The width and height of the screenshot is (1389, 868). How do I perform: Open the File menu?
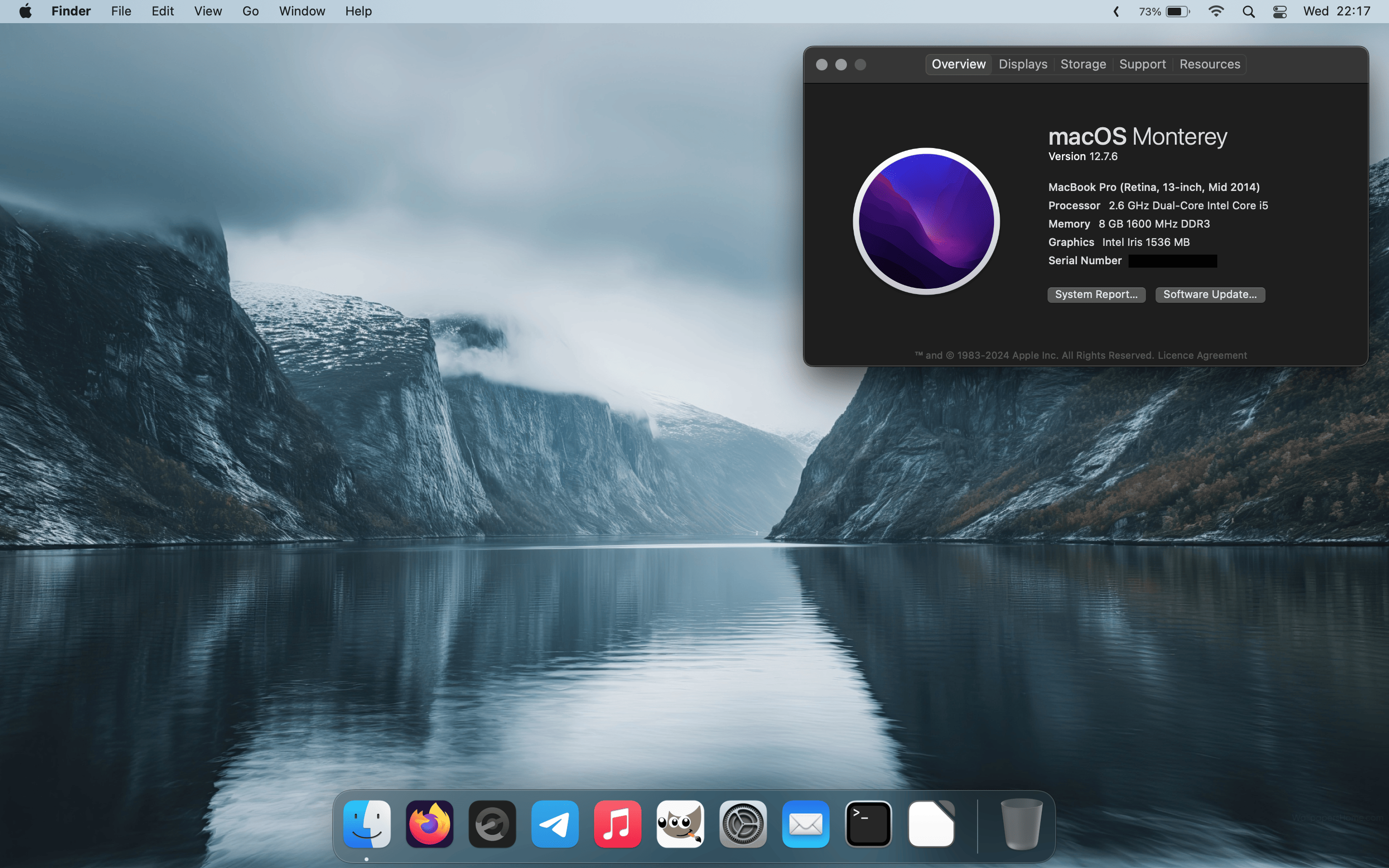(121, 11)
